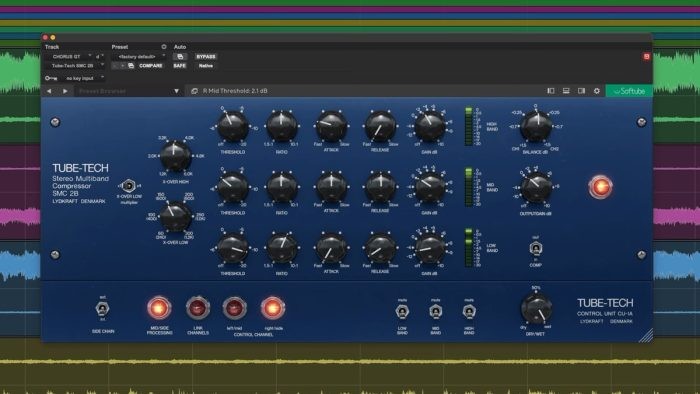
Task: Flip the Comp in/out switch
Action: pyautogui.click(x=536, y=248)
